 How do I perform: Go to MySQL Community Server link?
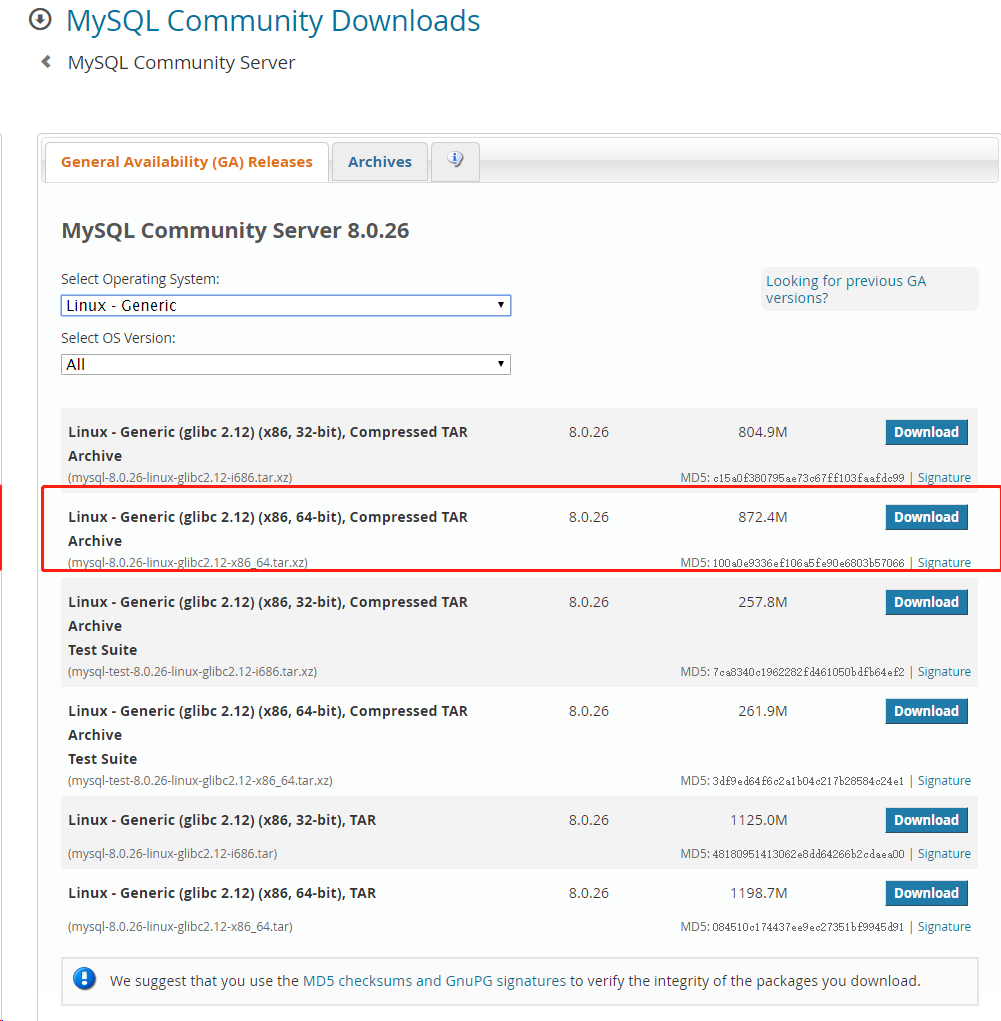181,63
